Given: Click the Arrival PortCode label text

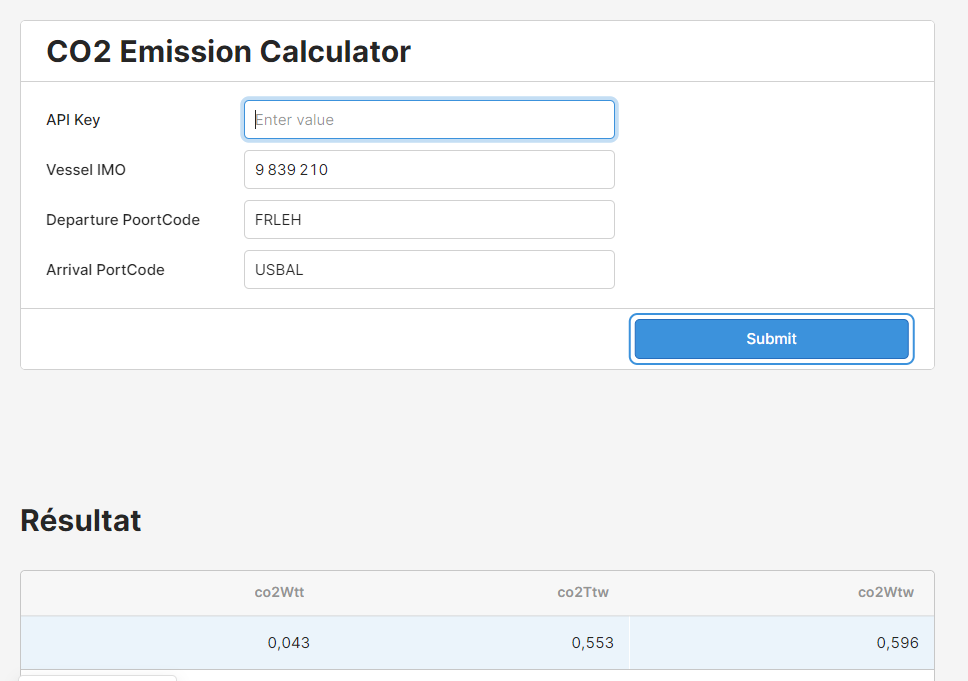Looking at the screenshot, I should [x=106, y=269].
